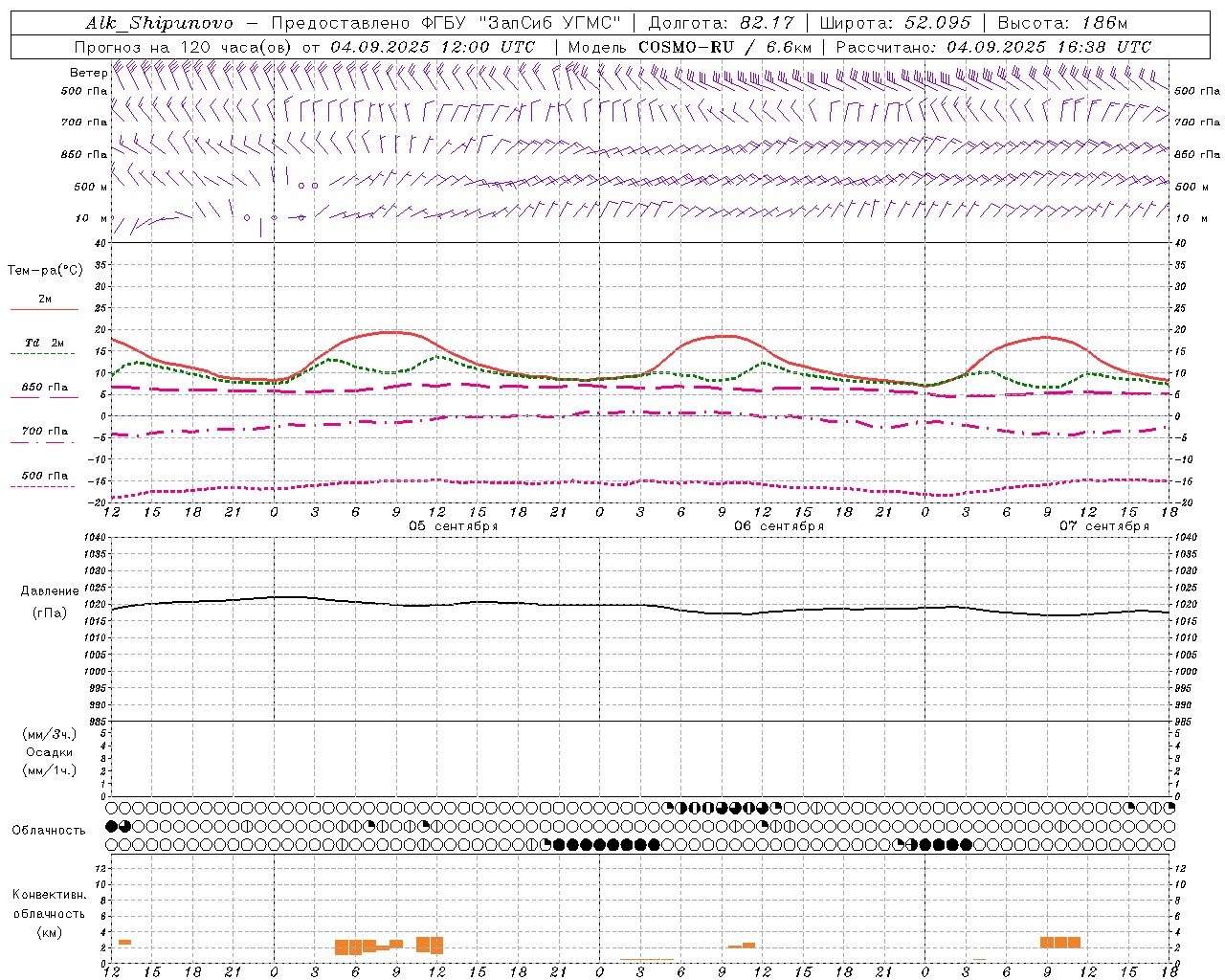
Task: Click the dotted line sample under '500 гПа' legend
Action: tap(42, 487)
